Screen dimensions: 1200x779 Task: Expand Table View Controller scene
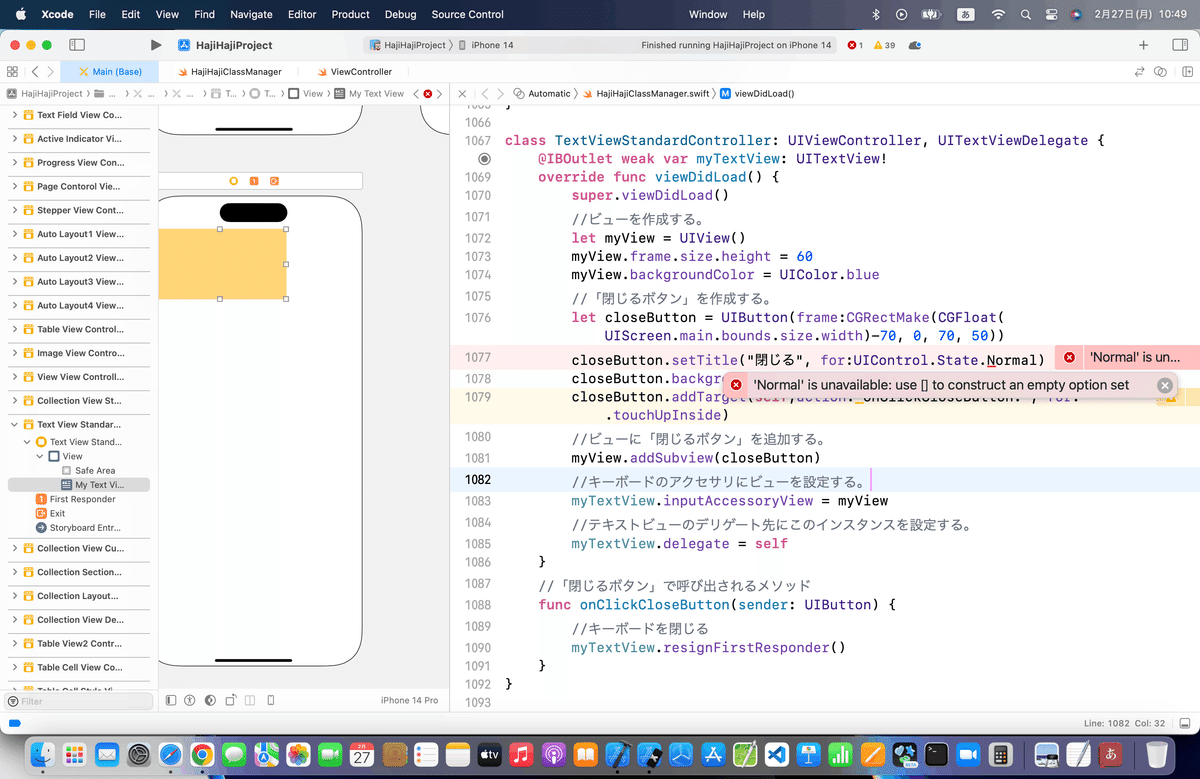15,329
